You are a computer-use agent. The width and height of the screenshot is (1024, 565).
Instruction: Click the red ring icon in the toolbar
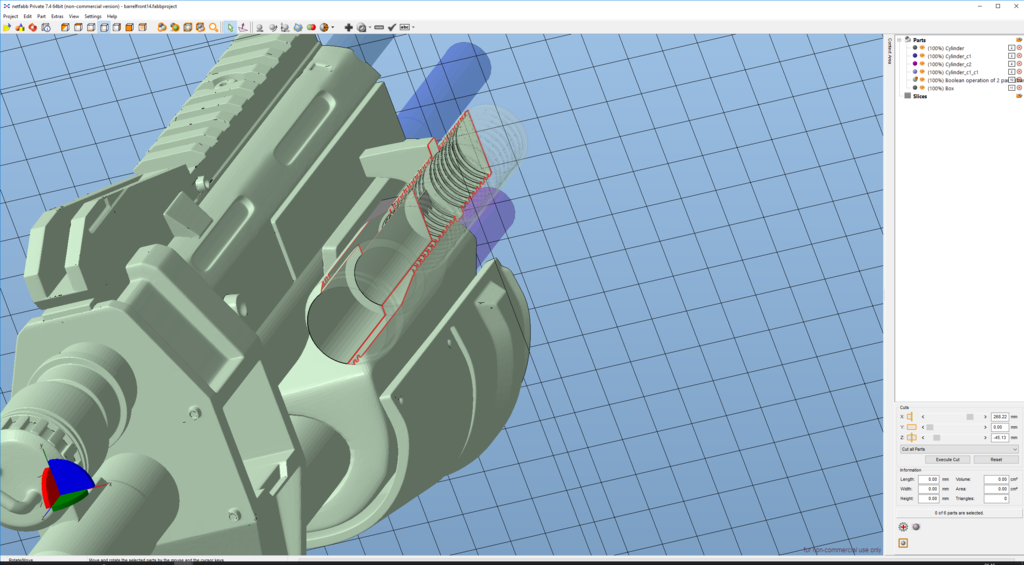click(33, 27)
